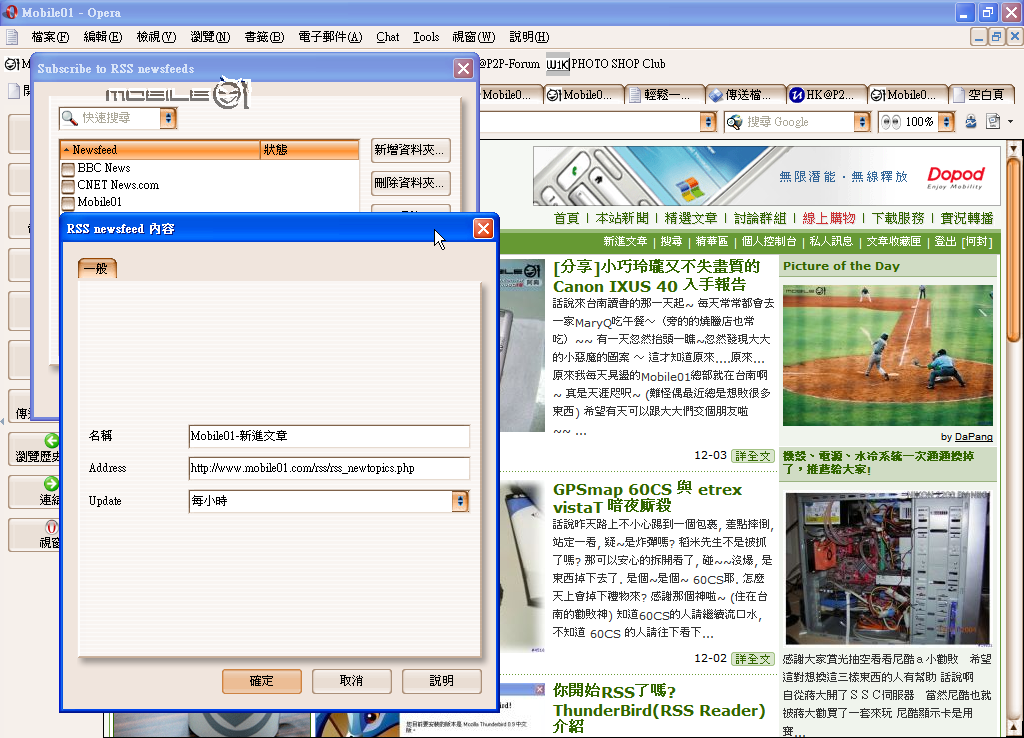
Task: Edit the Address URL field
Action: pos(329,468)
